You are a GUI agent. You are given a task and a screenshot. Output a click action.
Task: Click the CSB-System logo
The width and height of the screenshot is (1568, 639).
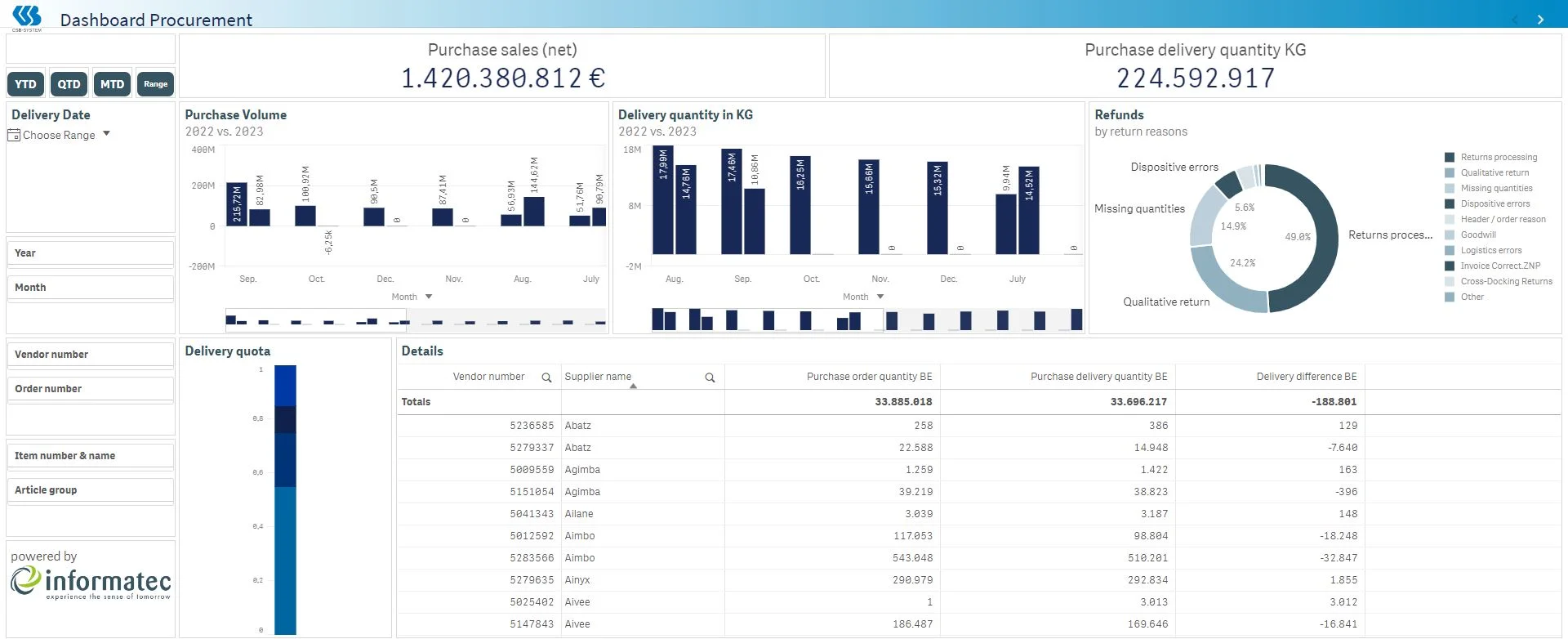pyautogui.click(x=27, y=17)
